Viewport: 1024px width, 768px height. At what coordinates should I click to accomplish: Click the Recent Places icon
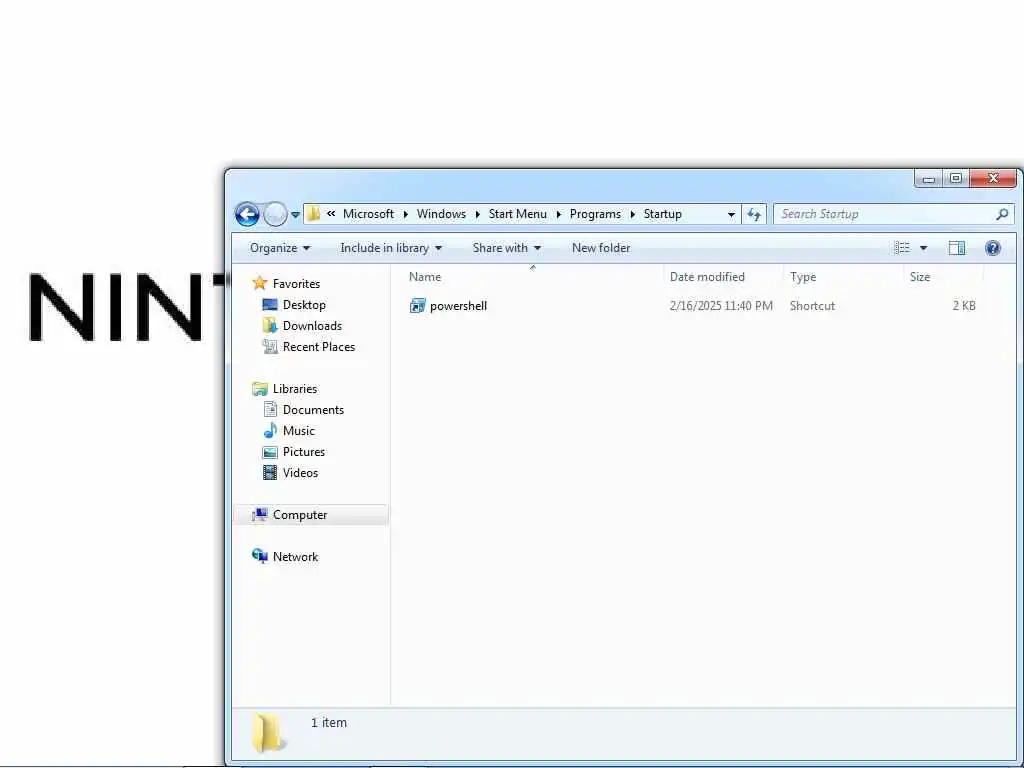270,347
